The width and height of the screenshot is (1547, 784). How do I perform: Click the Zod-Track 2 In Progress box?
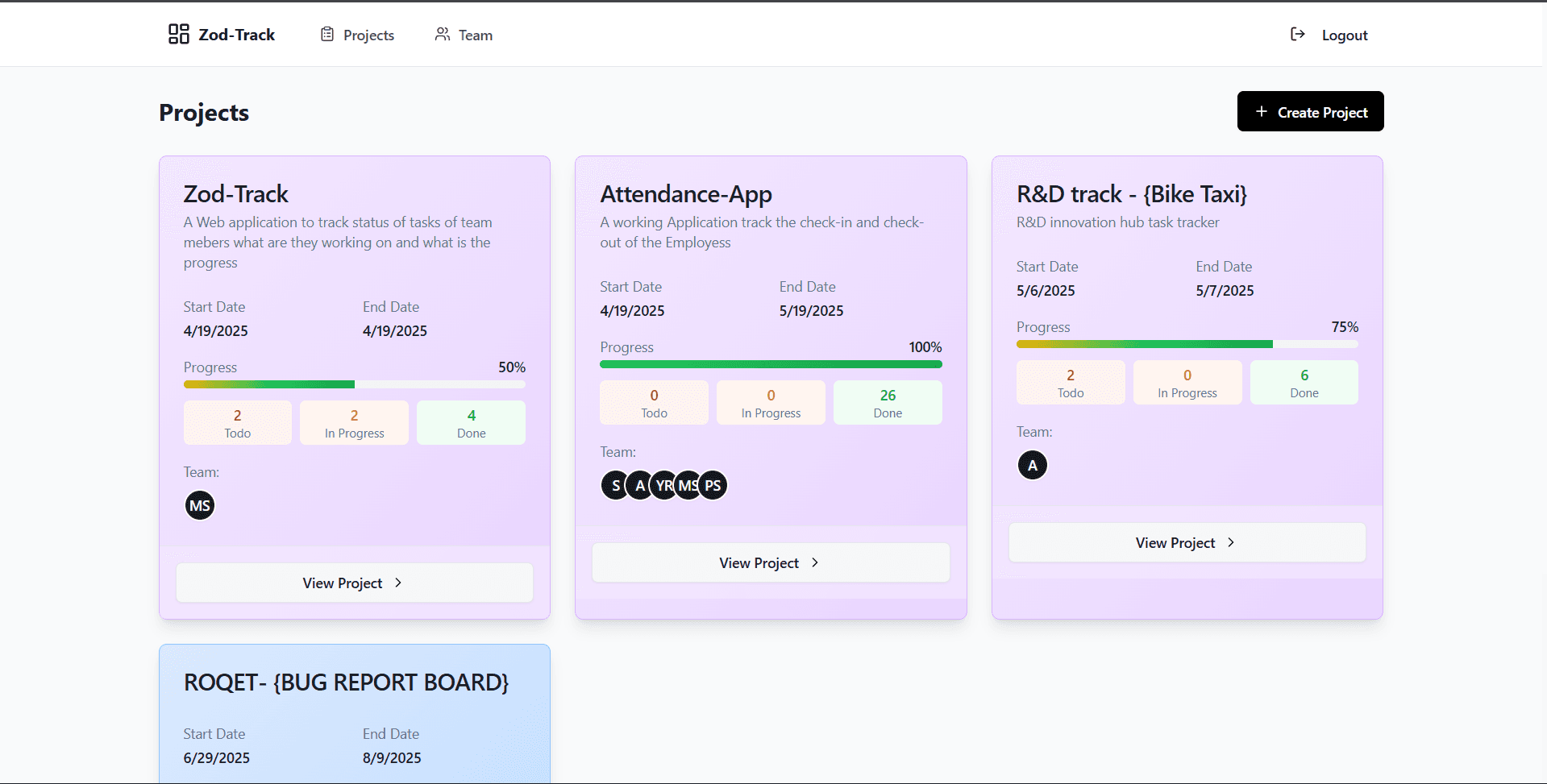[355, 423]
